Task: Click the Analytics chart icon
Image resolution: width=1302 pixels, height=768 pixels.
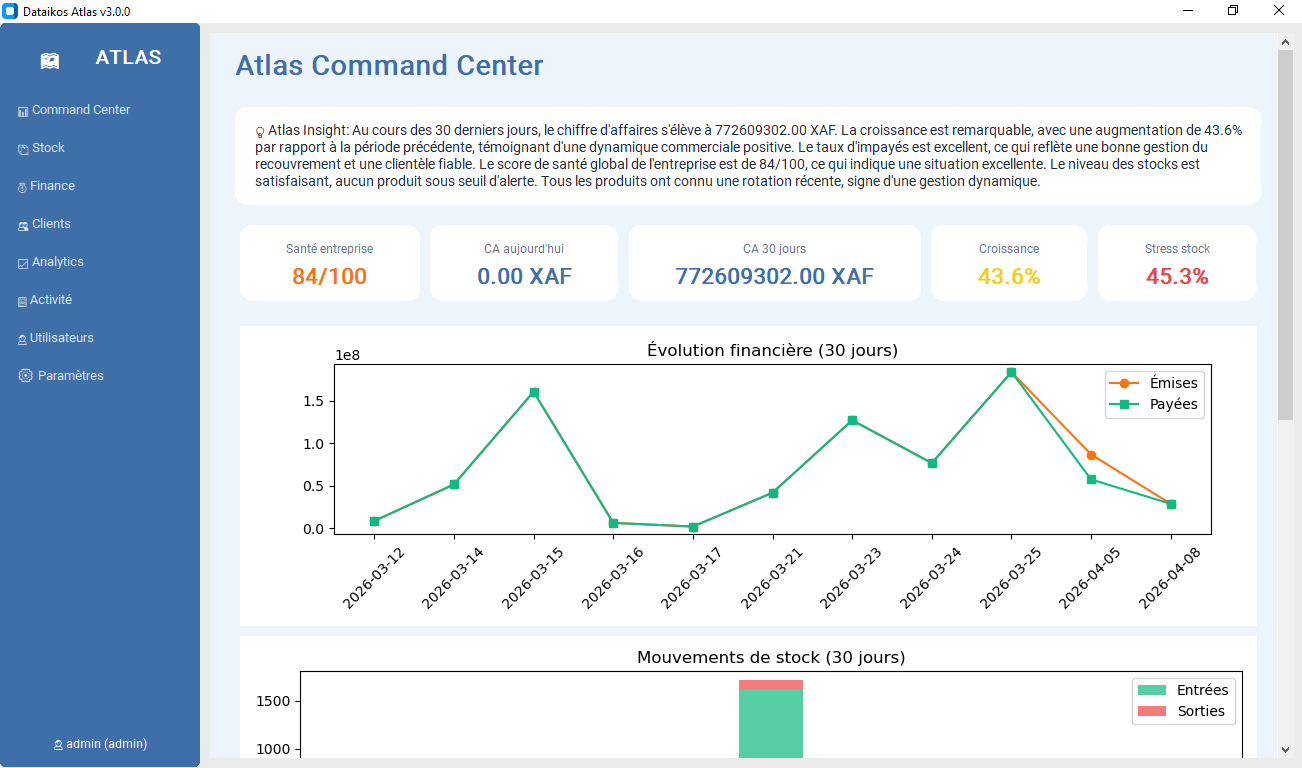Action: tap(23, 263)
